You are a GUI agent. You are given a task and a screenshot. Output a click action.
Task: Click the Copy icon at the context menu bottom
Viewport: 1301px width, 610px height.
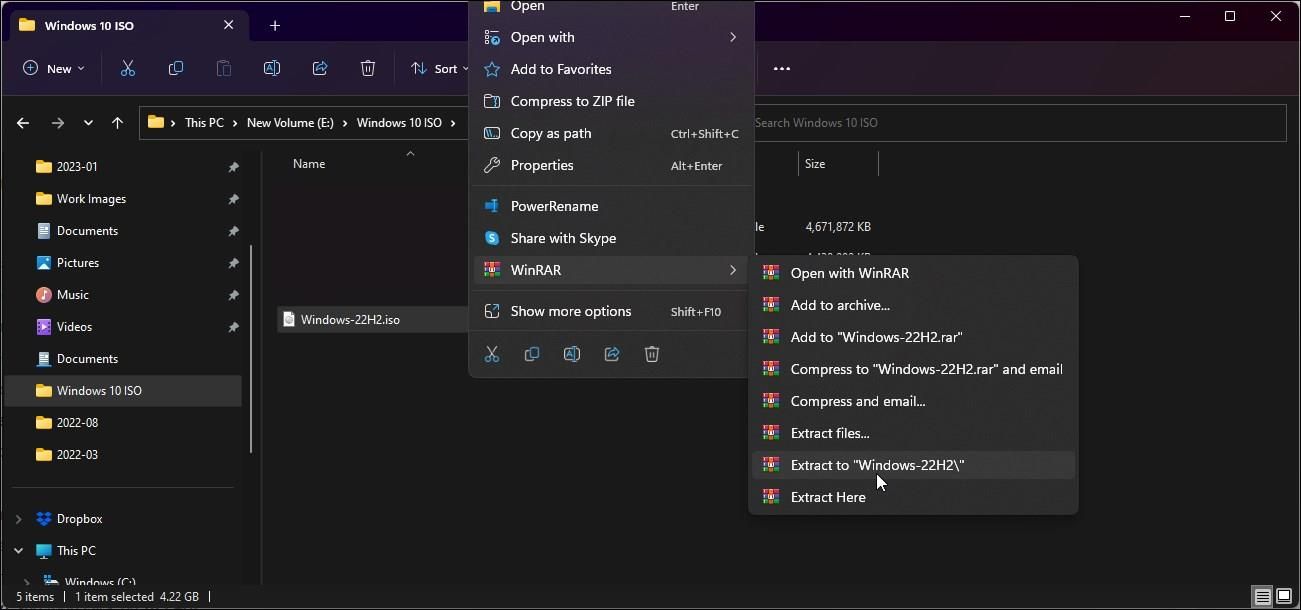532,354
